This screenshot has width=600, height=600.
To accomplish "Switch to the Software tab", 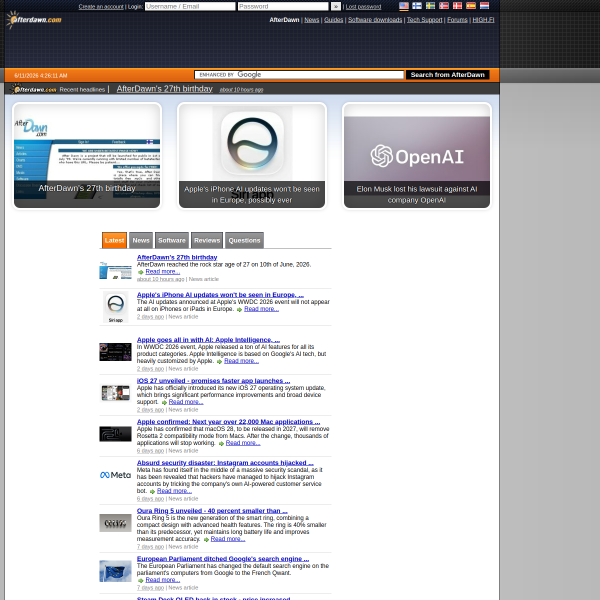I will pos(172,240).
